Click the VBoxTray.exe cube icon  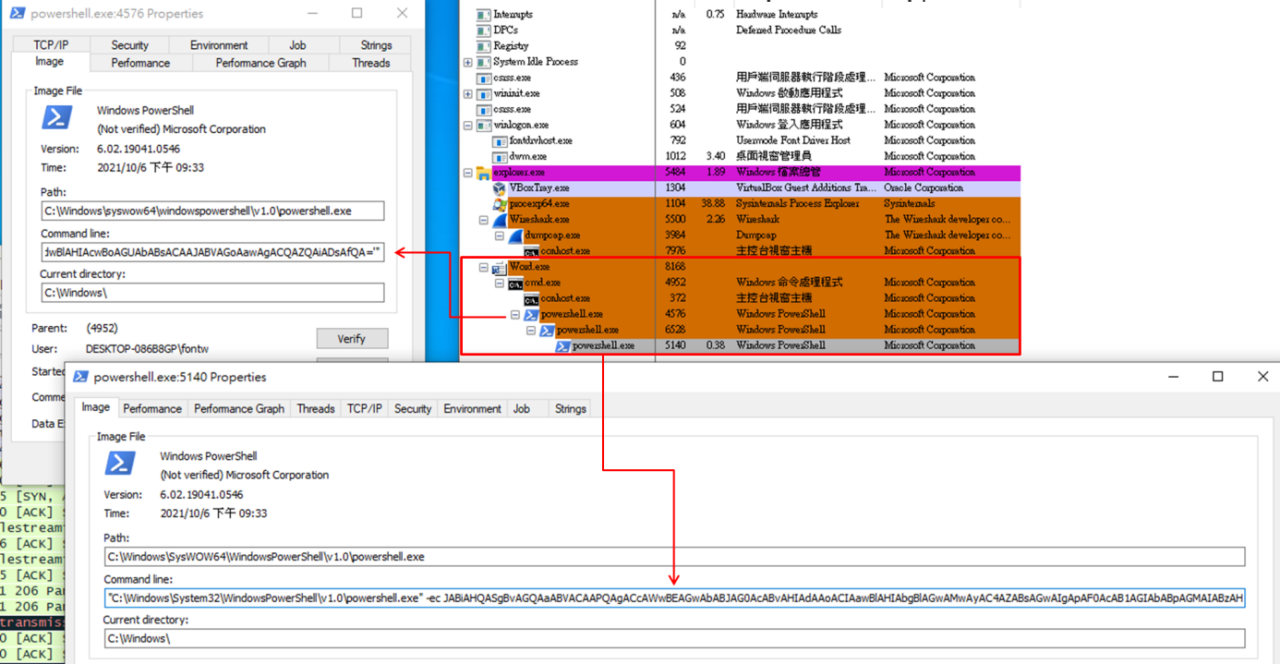click(x=500, y=188)
